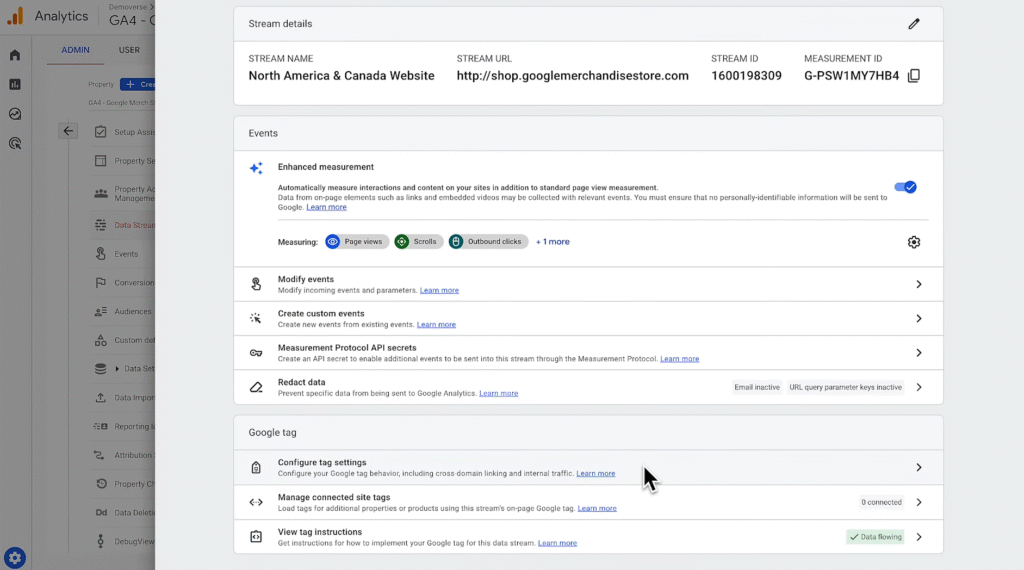The width and height of the screenshot is (1024, 570).
Task: Click the Property Settings icon
Action: point(101,161)
